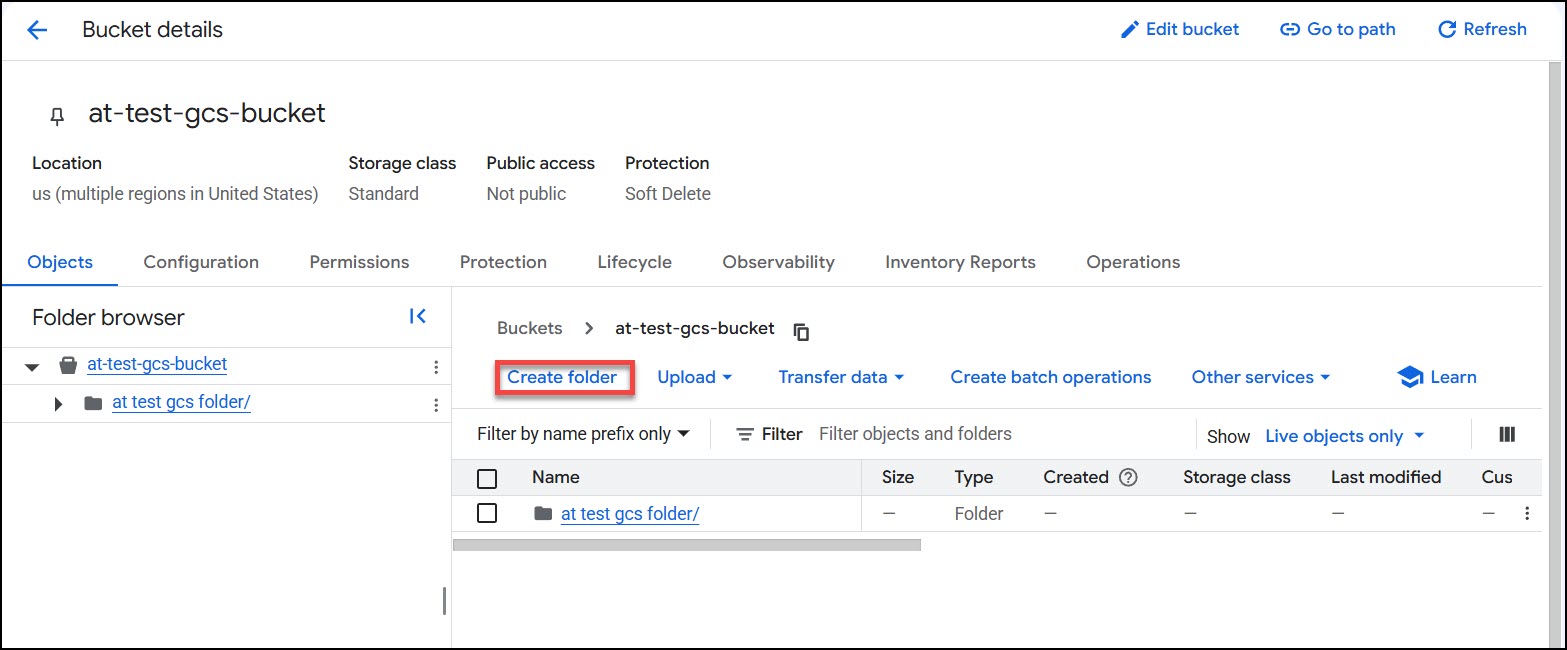Image resolution: width=1567 pixels, height=650 pixels.
Task: Open at test gcs folder/ link in Folder browser
Action: point(181,402)
